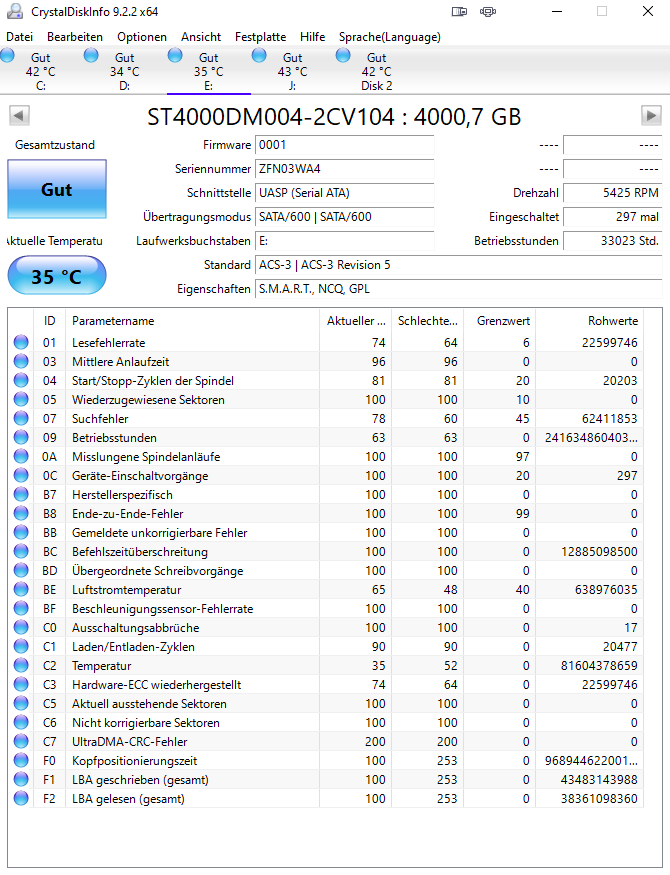Switch to the J: drive tab at 43 °C
This screenshot has width=670, height=875.
(x=292, y=71)
